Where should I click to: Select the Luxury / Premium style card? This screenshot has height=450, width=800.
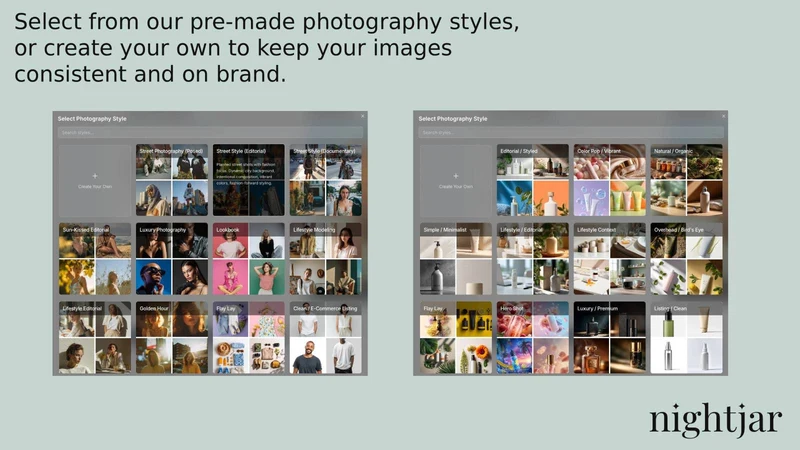pyautogui.click(x=610, y=338)
